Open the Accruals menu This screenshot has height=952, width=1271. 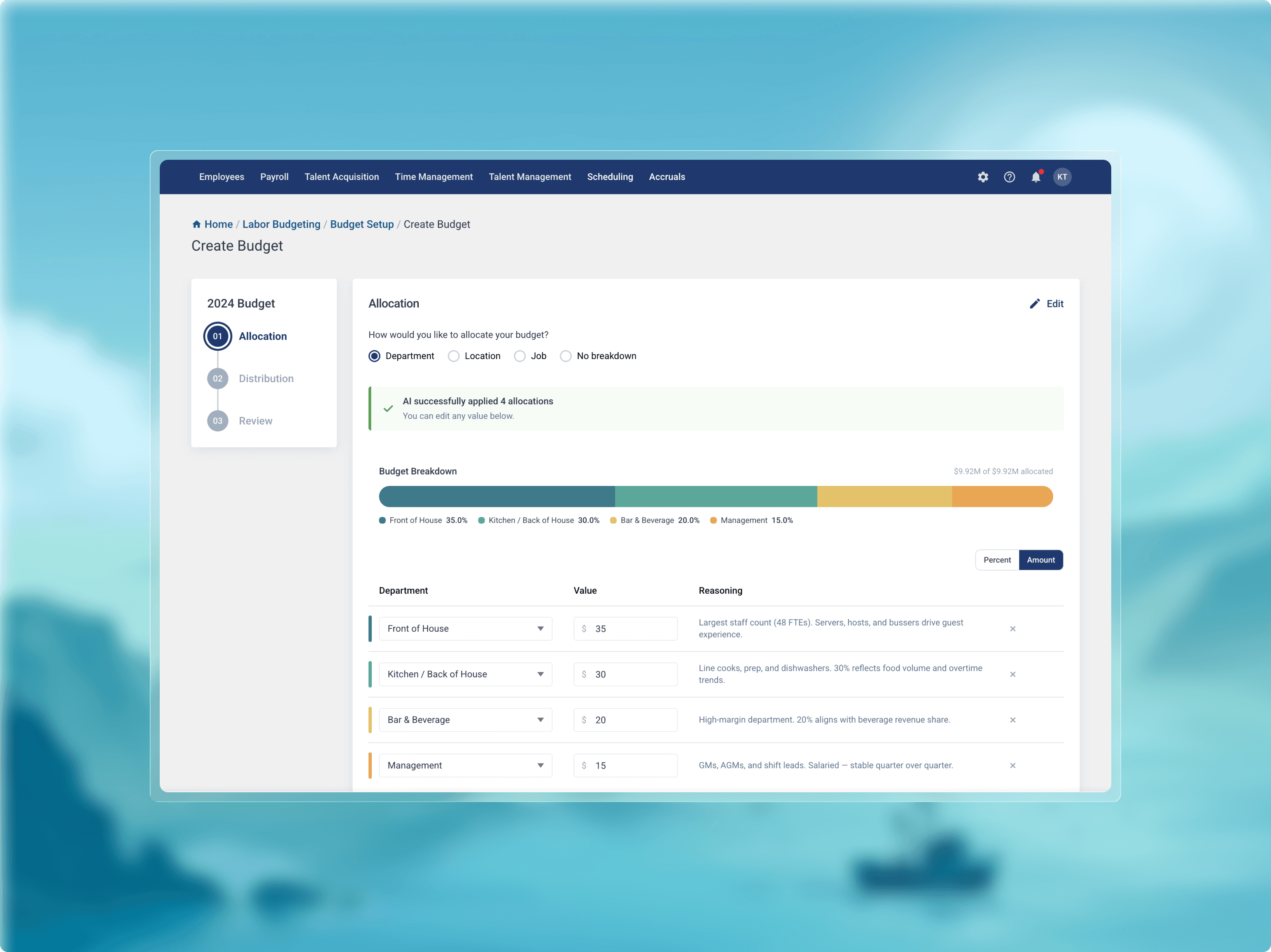pyautogui.click(x=667, y=177)
